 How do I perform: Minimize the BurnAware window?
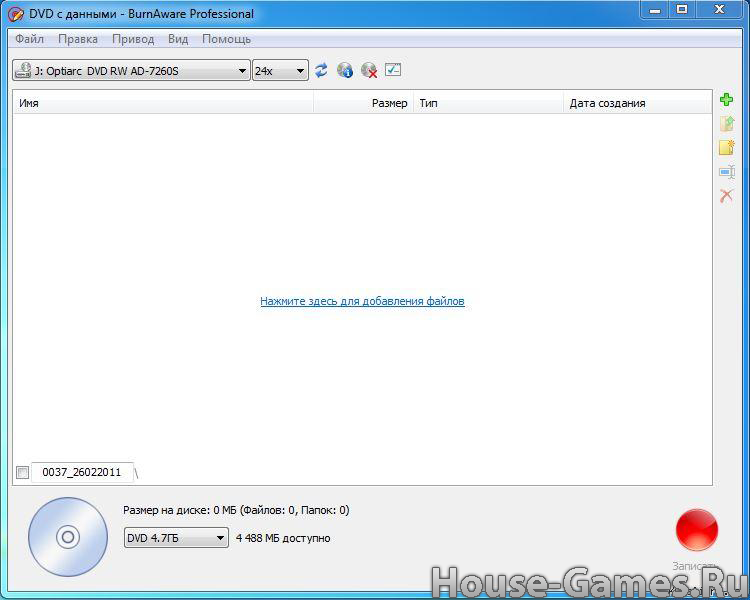(655, 10)
